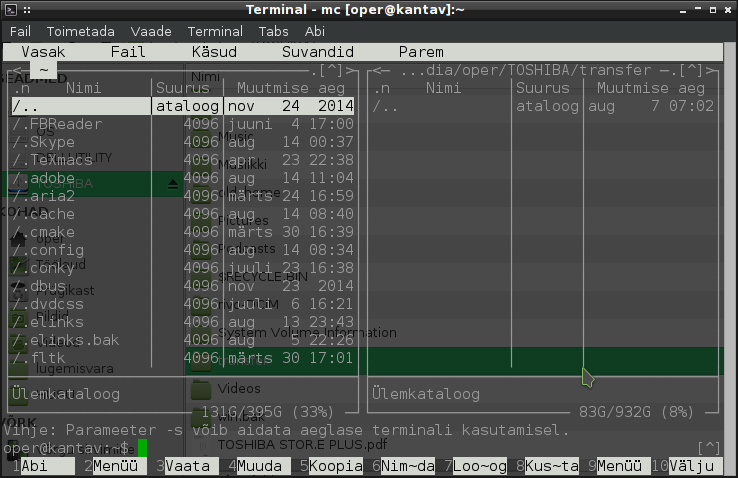Click the 7Loo~og mkdir button

(476, 466)
